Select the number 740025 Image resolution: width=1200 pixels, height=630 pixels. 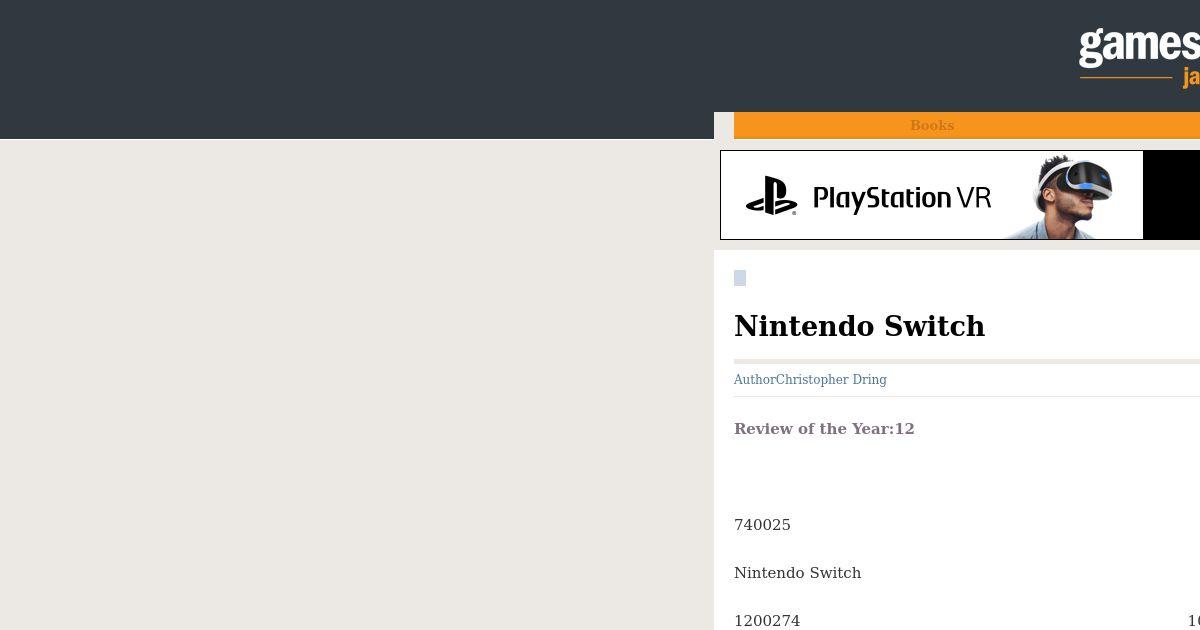762,525
